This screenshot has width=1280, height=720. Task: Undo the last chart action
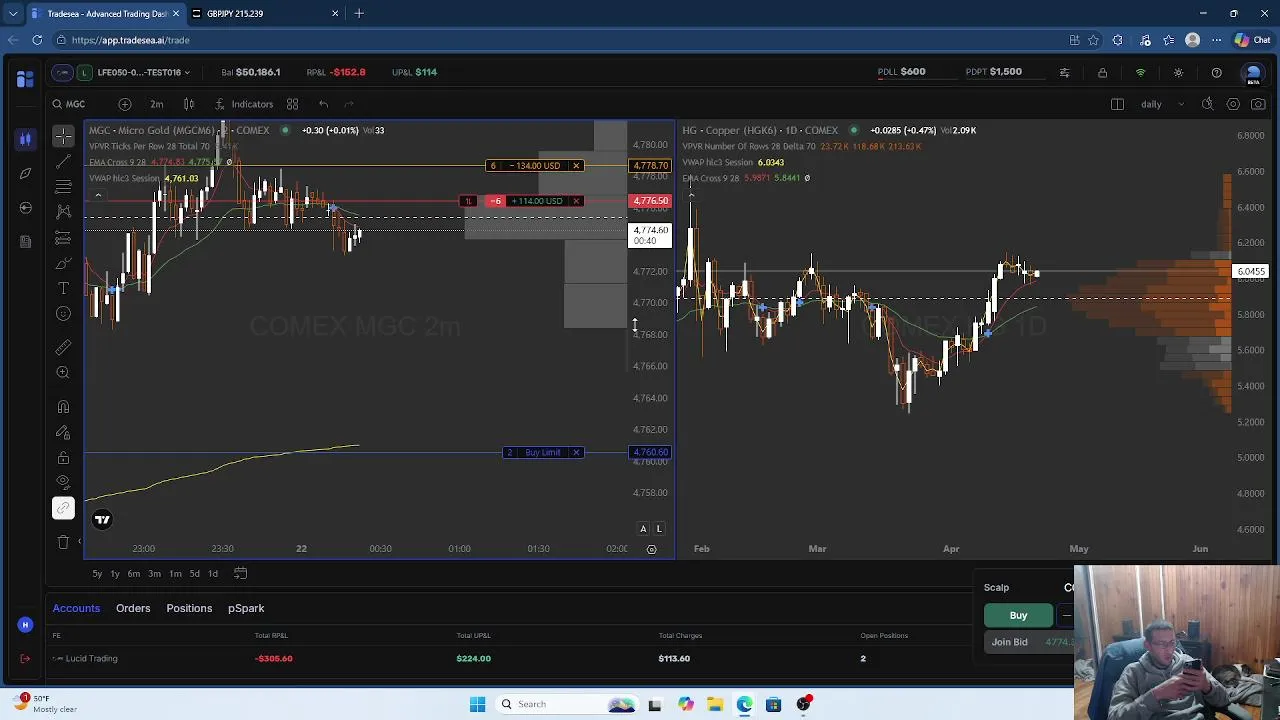[x=323, y=104]
